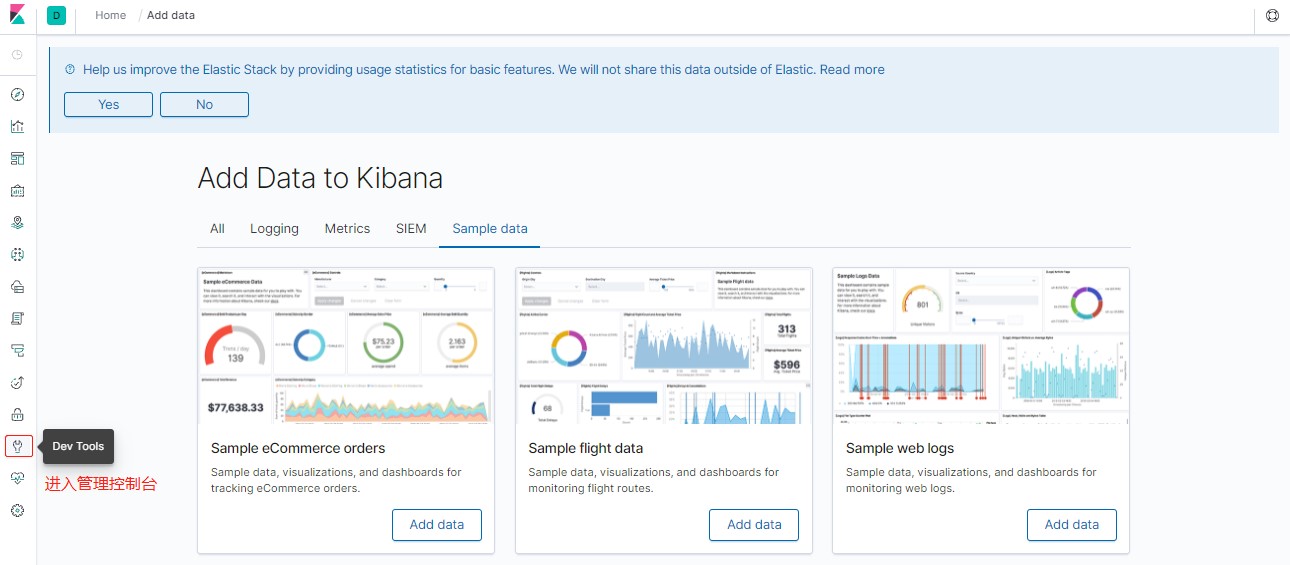Open Canvas from the left sidebar
The image size is (1290, 565).
17,191
